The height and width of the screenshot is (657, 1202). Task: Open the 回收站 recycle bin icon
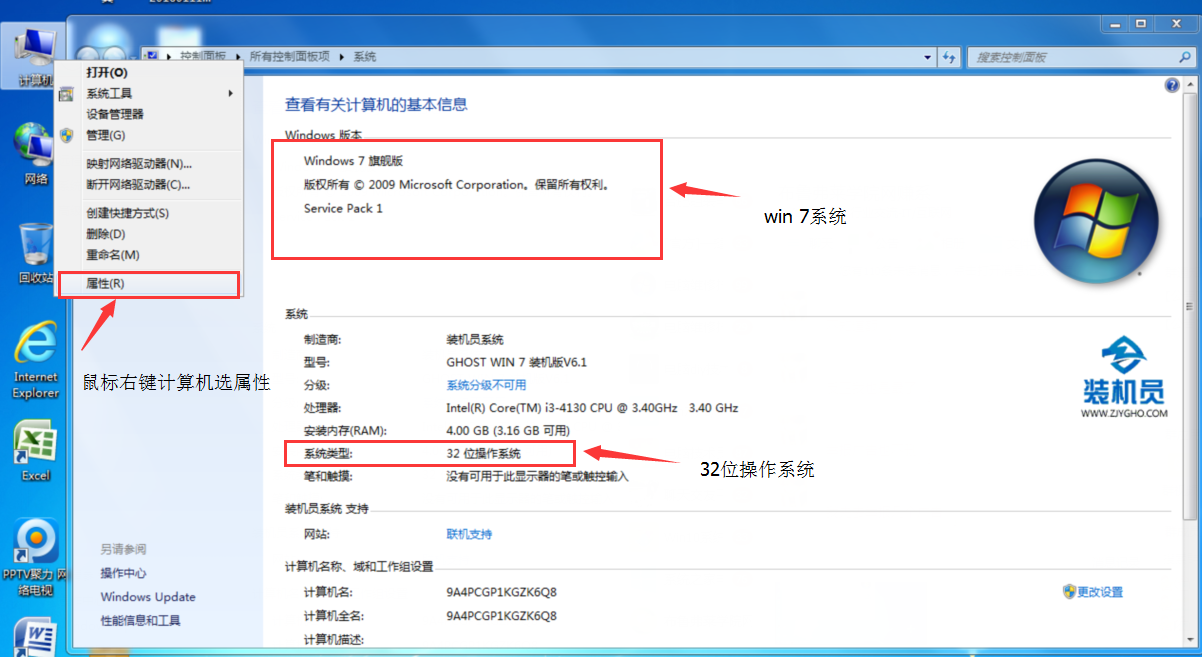pos(36,251)
